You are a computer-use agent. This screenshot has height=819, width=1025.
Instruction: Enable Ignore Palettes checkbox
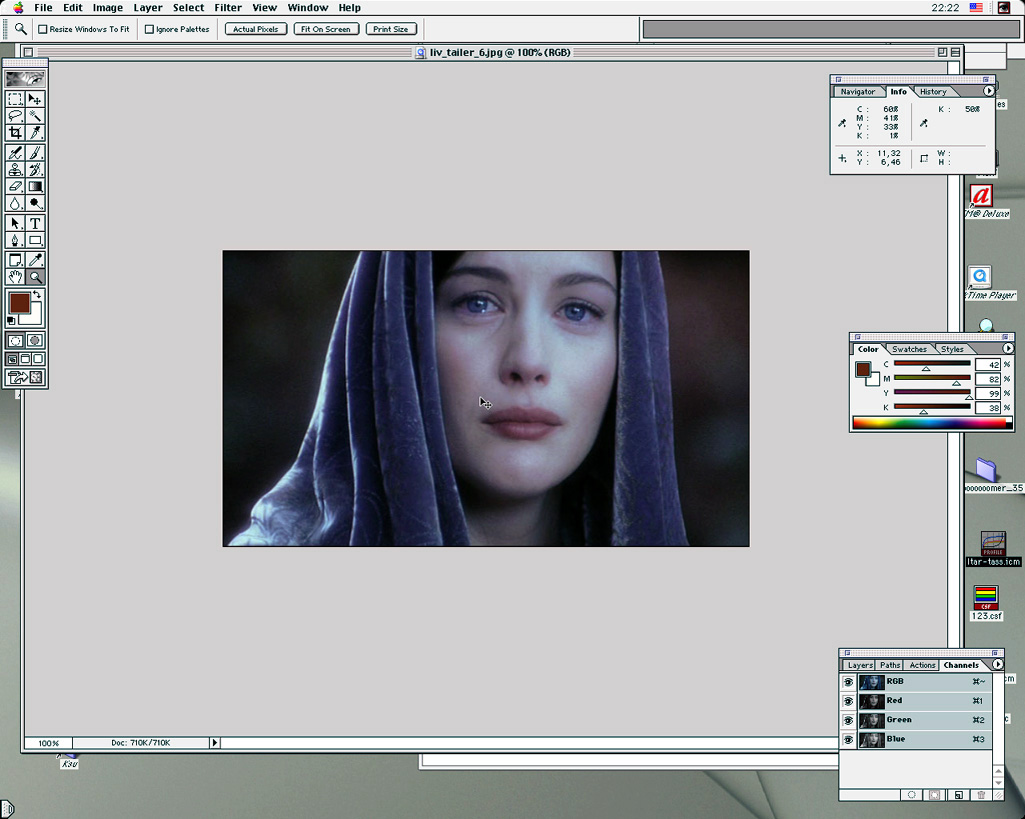(x=149, y=29)
